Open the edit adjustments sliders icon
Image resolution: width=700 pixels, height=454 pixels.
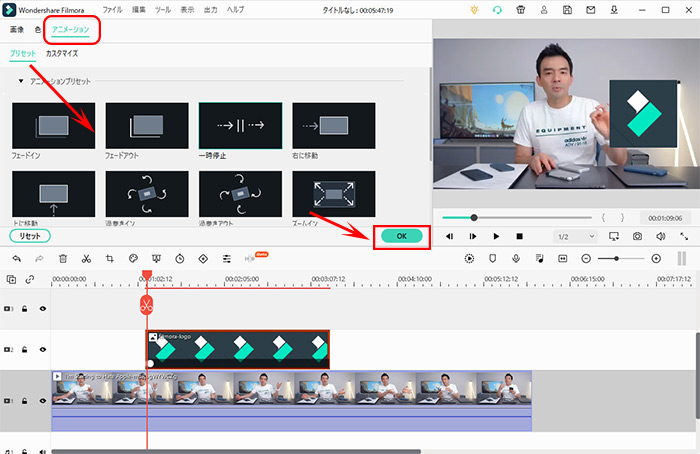click(227, 258)
